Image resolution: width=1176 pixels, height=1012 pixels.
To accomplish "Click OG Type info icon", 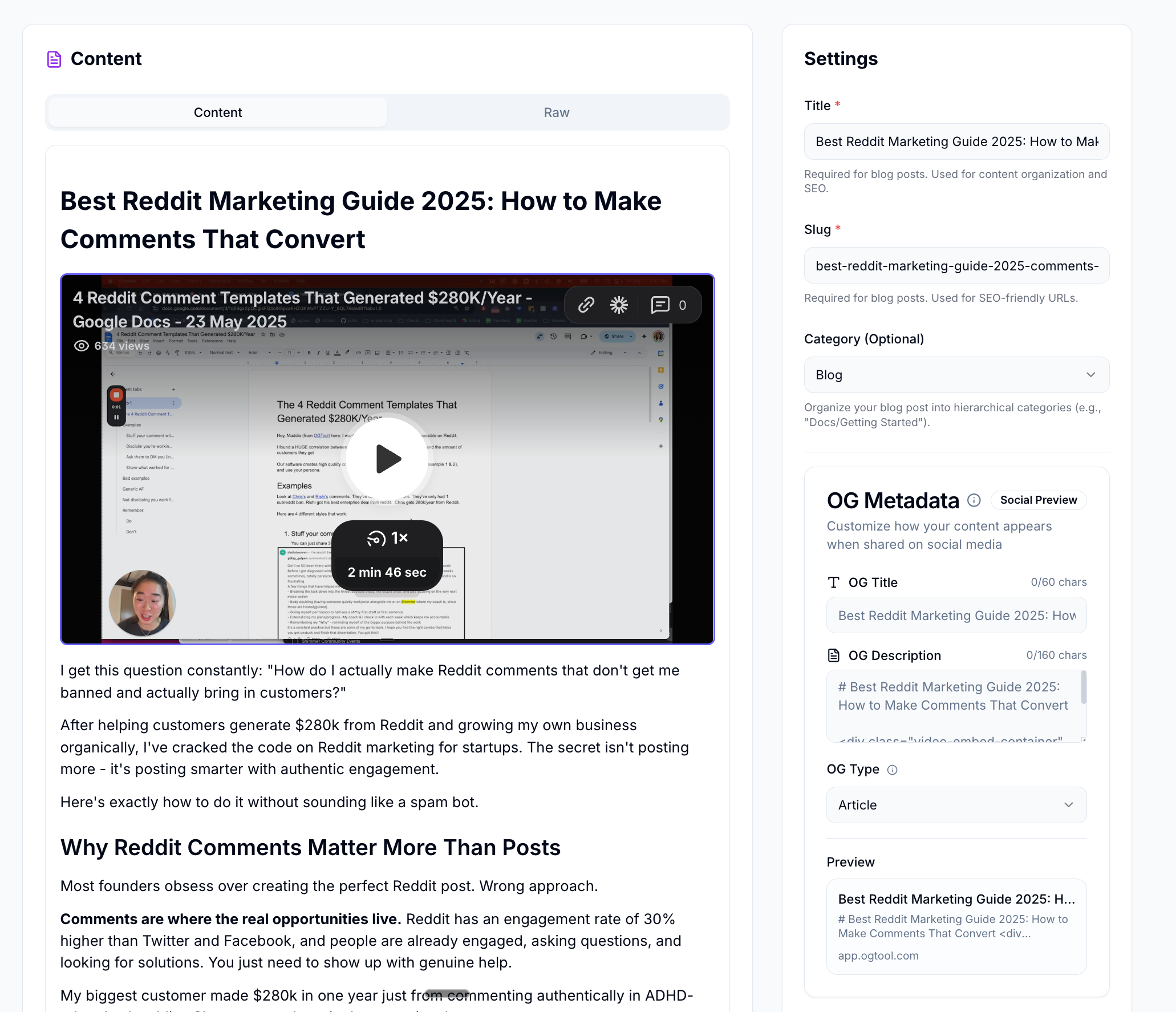I will [x=893, y=770].
